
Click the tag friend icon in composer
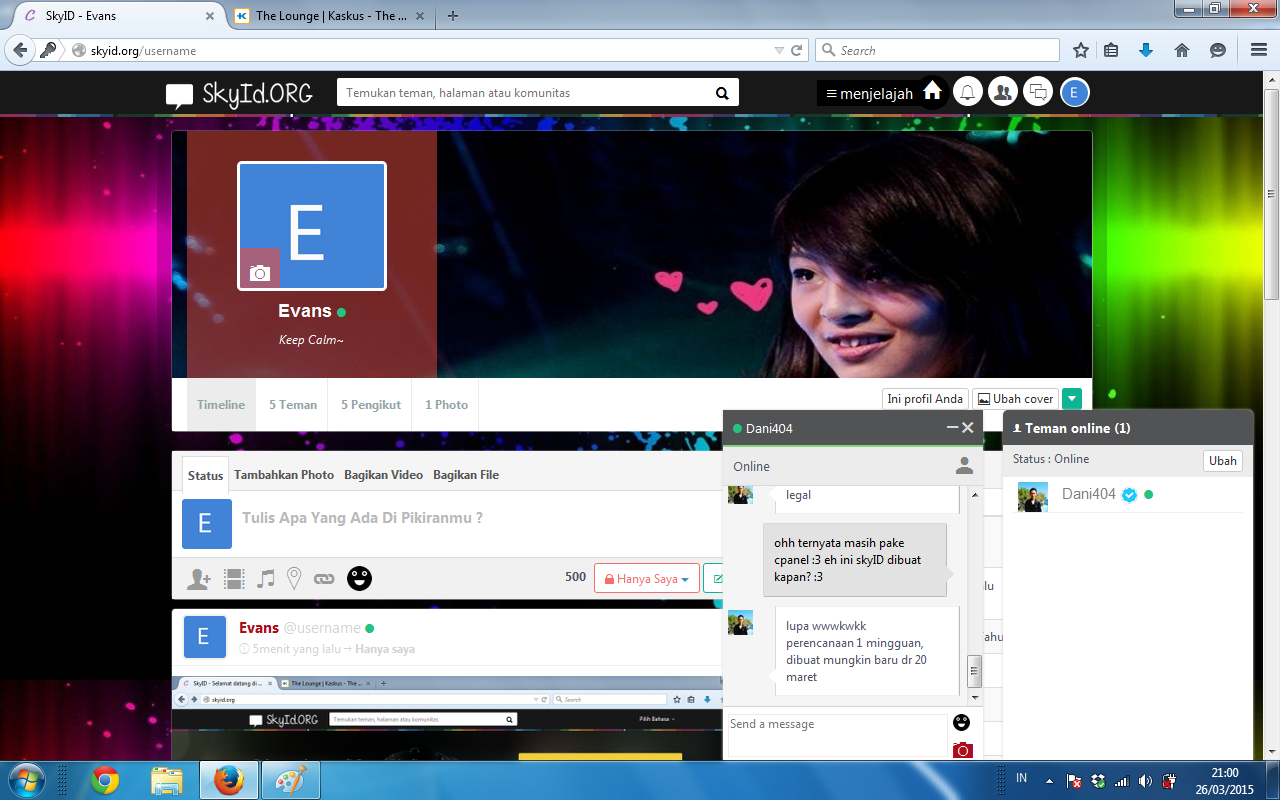(x=199, y=578)
